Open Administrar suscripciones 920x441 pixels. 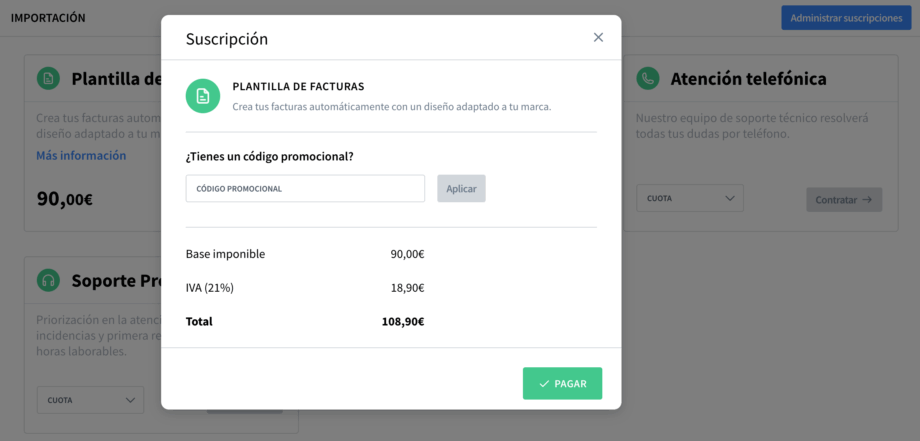(x=846, y=18)
